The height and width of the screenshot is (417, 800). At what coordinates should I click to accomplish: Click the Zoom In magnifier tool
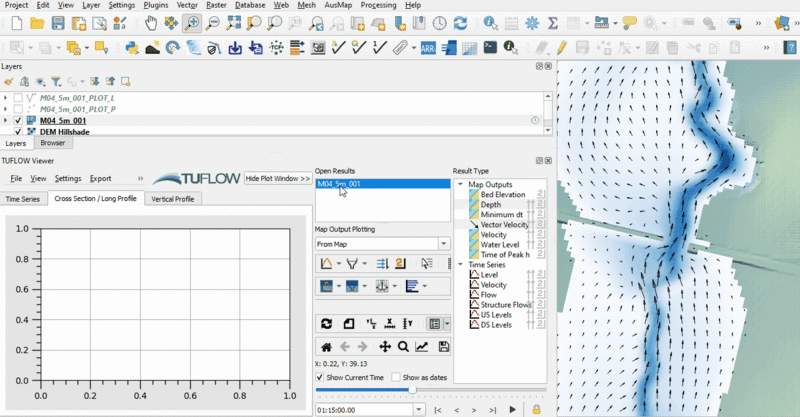pyautogui.click(x=191, y=23)
